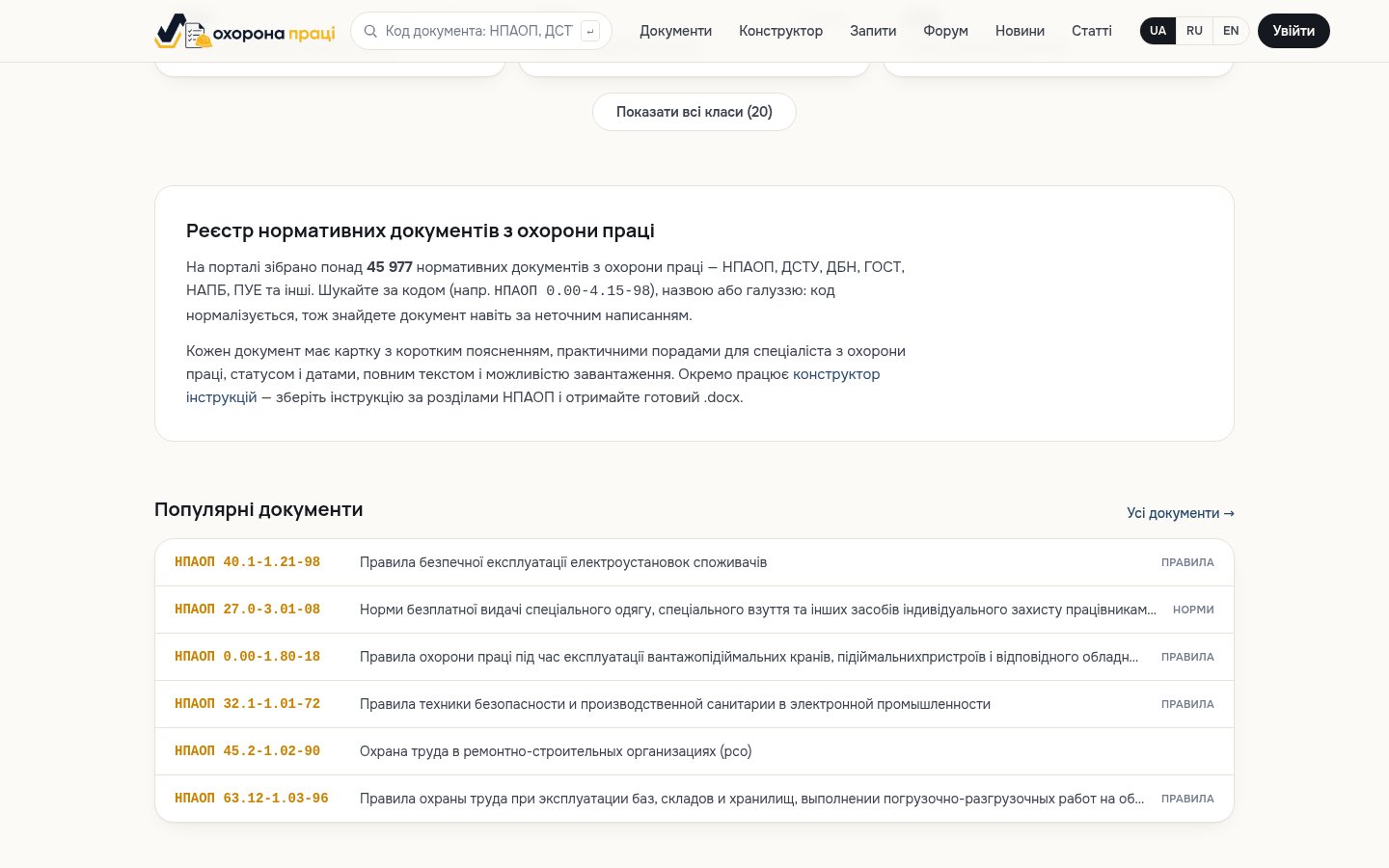Expand all classes with Показати всі класи (20)

click(694, 112)
